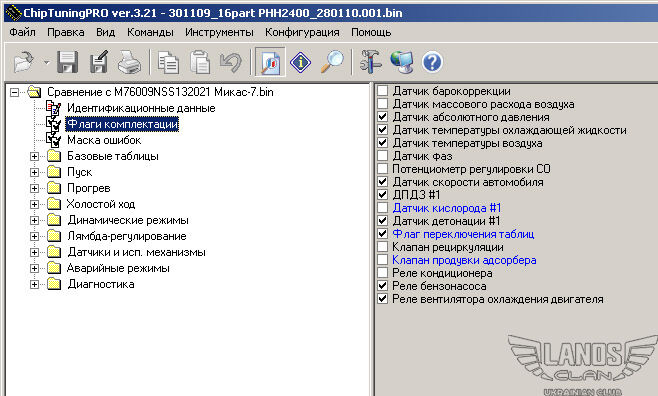Open the Конфигурация menu
The width and height of the screenshot is (658, 396).
click(302, 32)
